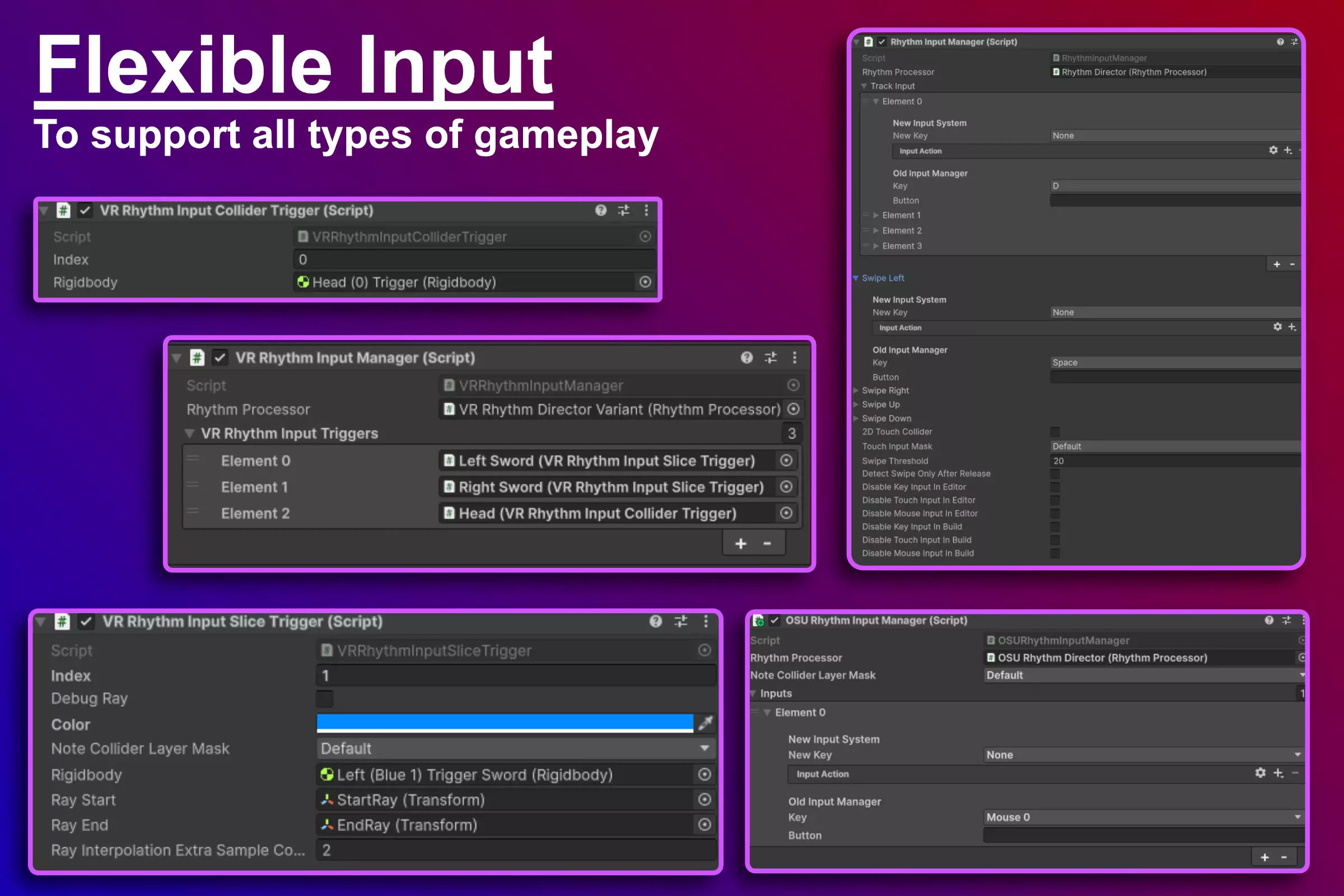The width and height of the screenshot is (1344, 896).
Task: Open help icon for OSU Rhythm Input Manager
Action: 1269,620
